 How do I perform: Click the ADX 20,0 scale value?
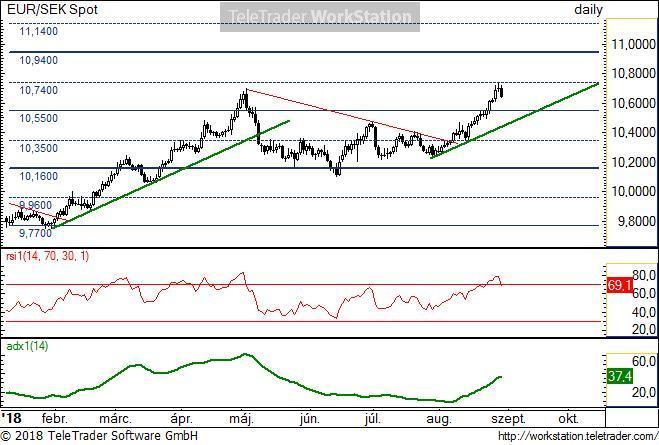(644, 392)
